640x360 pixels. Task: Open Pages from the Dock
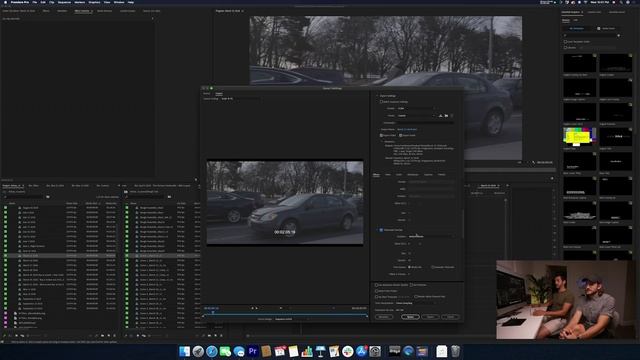[x=334, y=351]
